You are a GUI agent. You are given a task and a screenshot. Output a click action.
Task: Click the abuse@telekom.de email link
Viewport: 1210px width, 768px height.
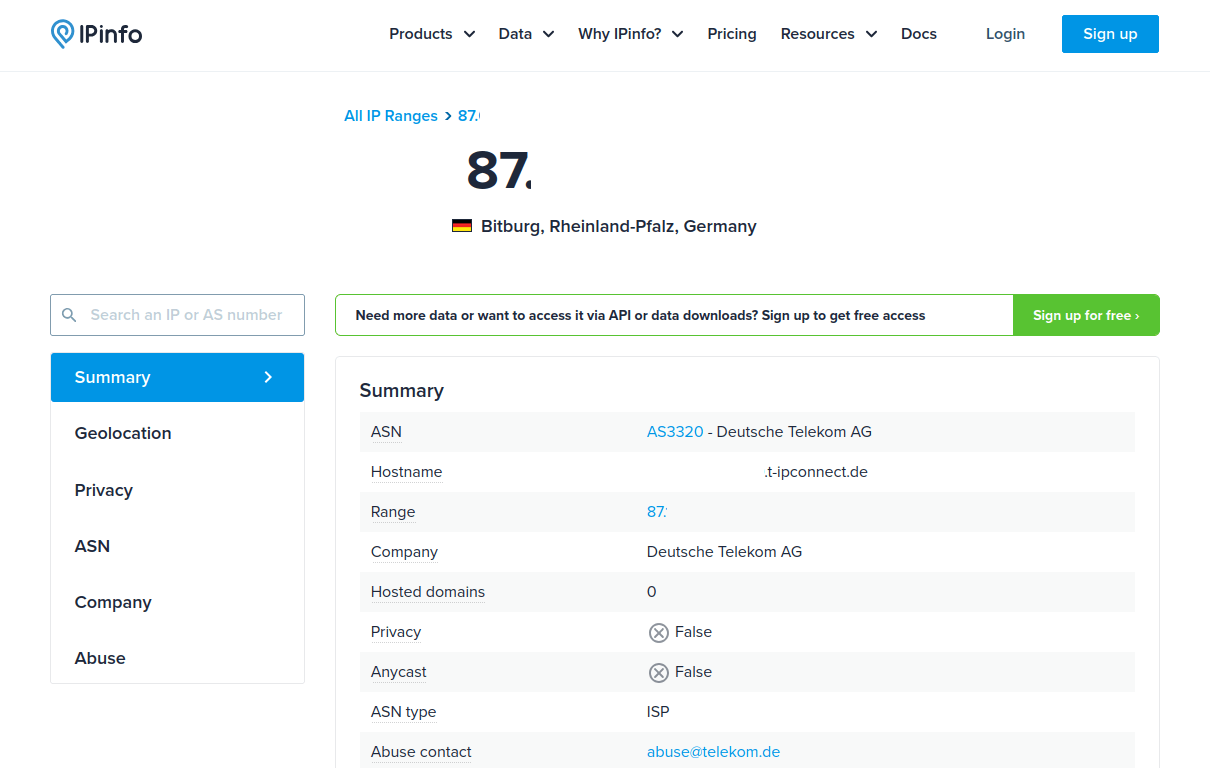713,752
